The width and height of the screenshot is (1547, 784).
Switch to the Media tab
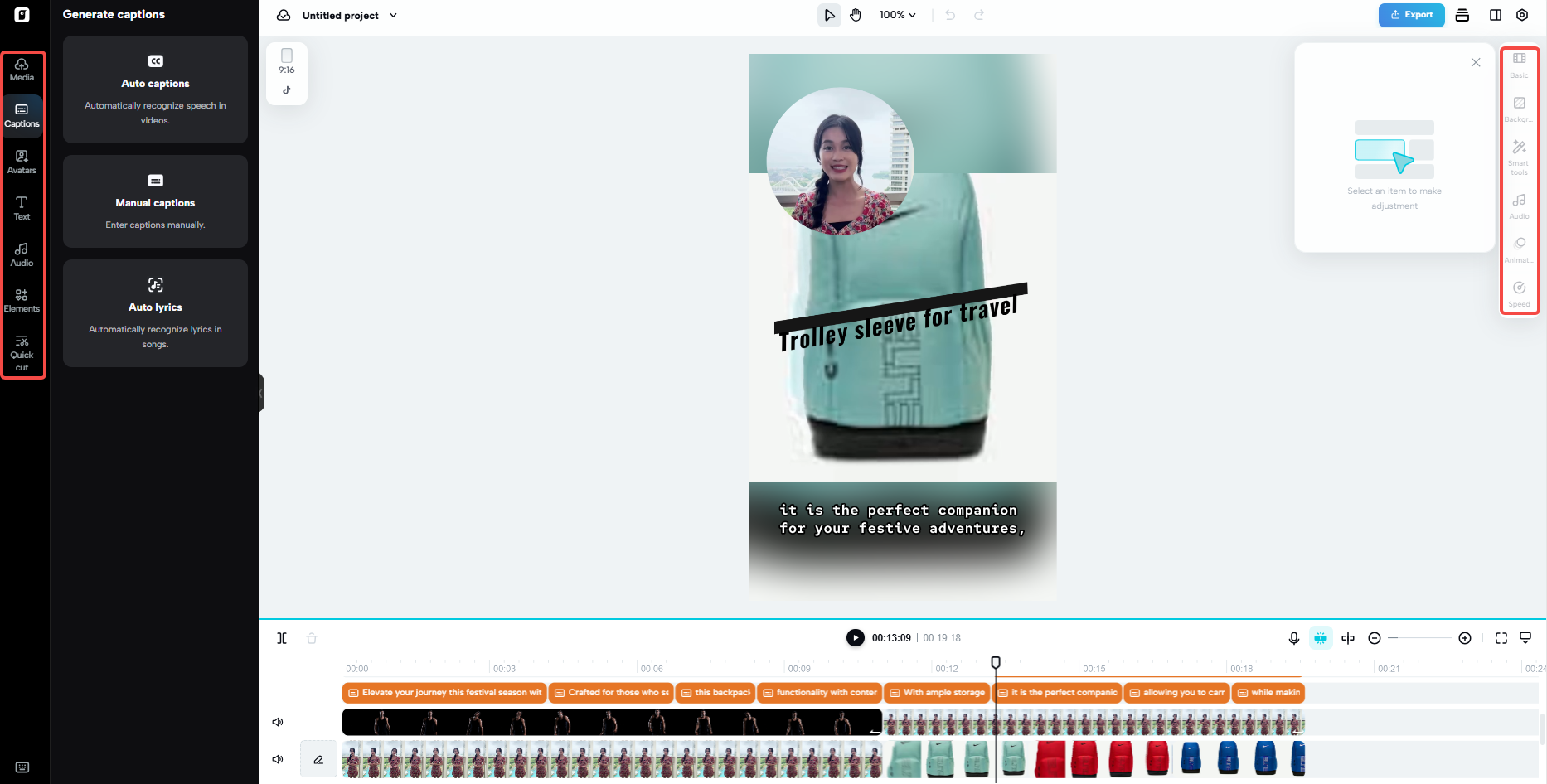(x=22, y=70)
